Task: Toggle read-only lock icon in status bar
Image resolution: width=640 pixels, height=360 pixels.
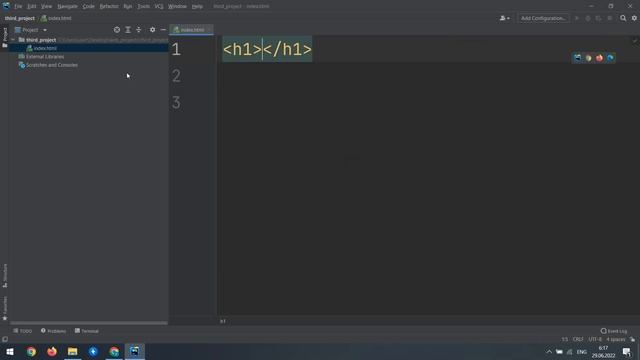Action: click(632, 339)
